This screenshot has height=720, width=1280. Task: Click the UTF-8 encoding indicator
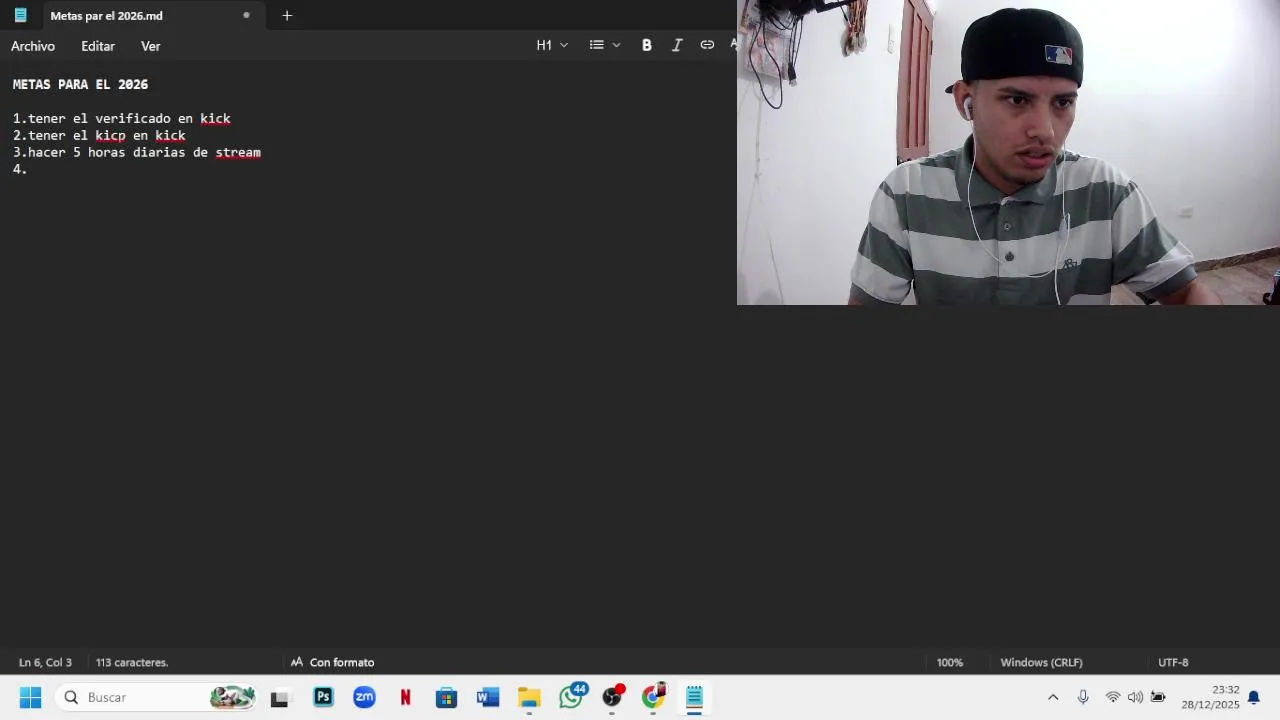pos(1173,662)
